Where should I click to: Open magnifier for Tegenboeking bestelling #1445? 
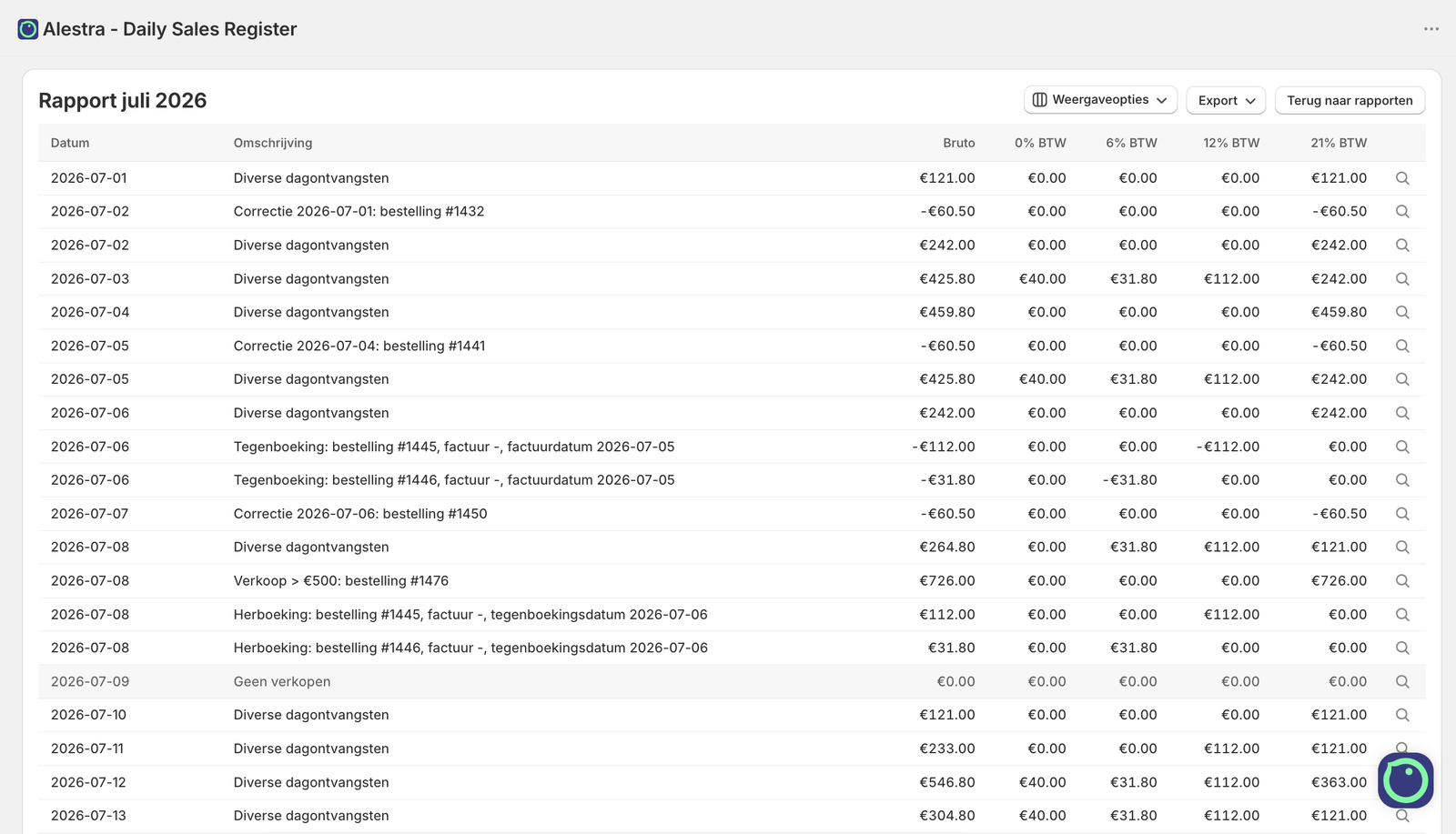click(1402, 447)
